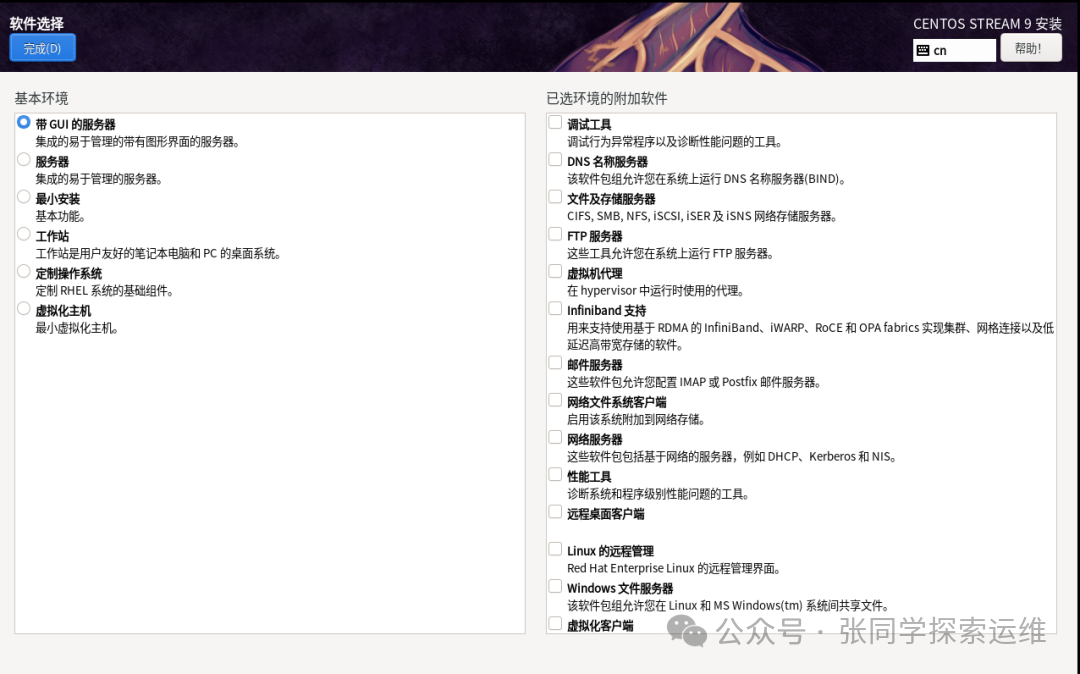1080x674 pixels.
Task: Enable 文件及存储服务器 support
Action: (556, 196)
